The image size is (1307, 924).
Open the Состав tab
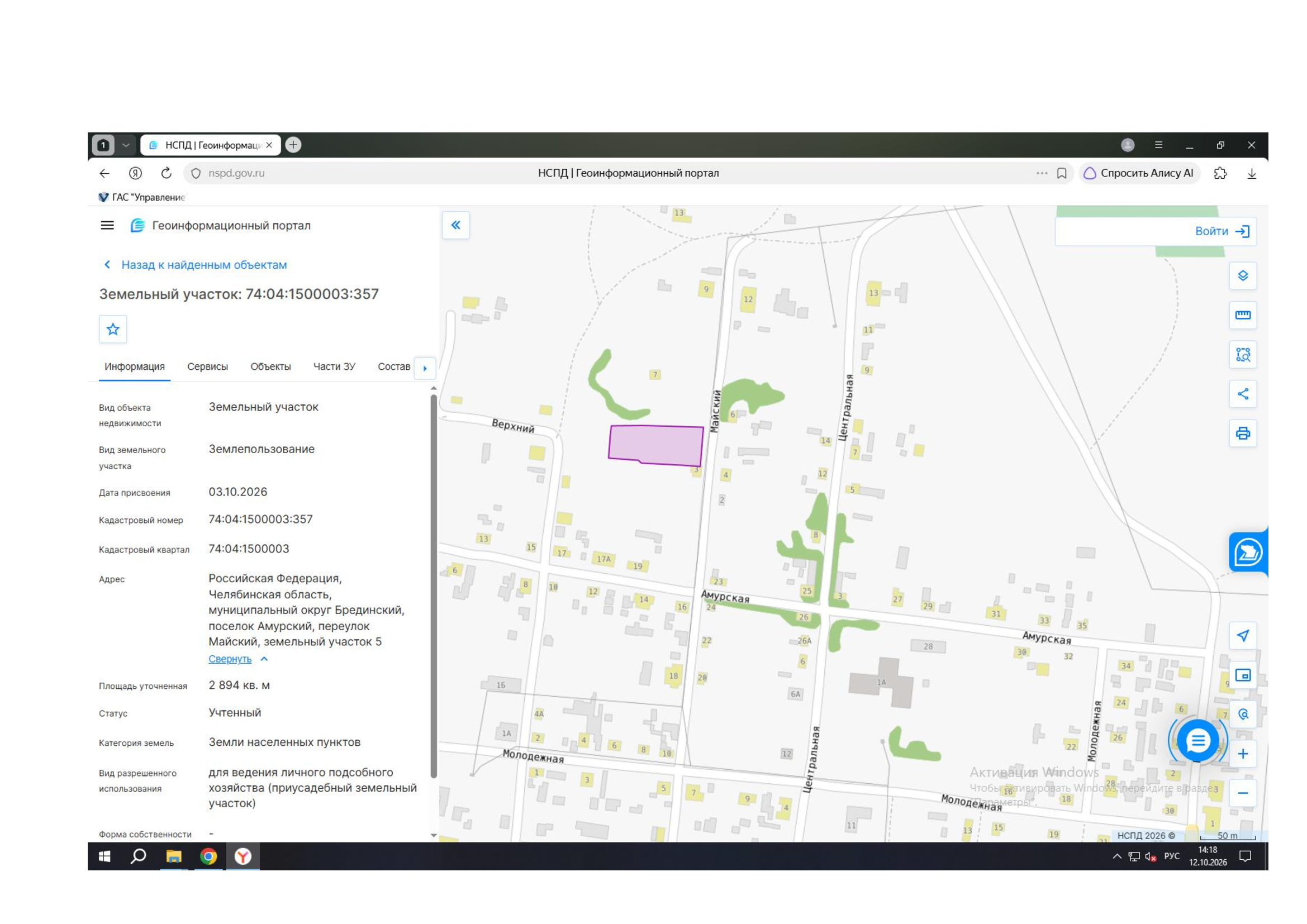click(394, 367)
